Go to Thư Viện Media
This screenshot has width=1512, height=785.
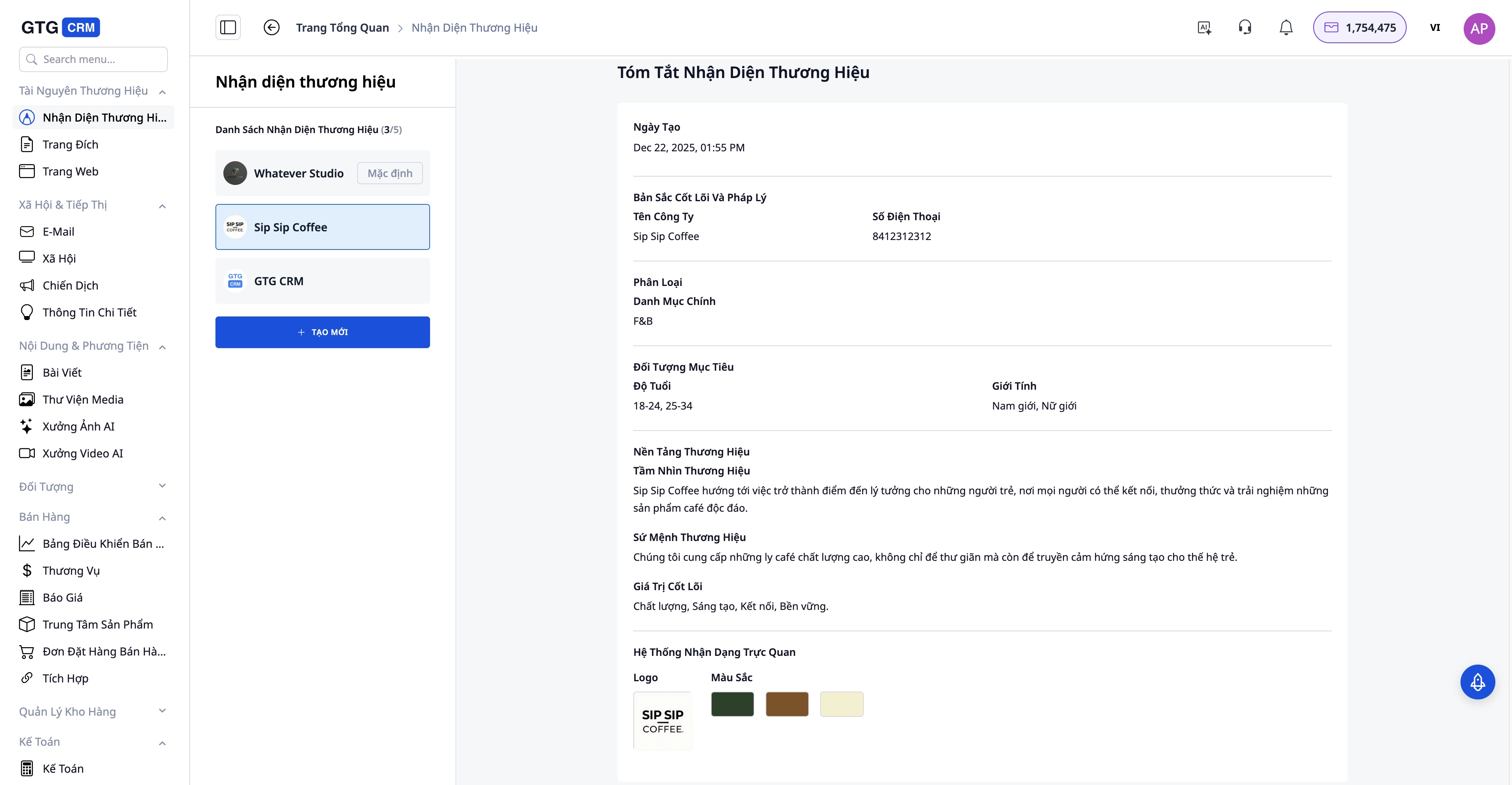83,399
